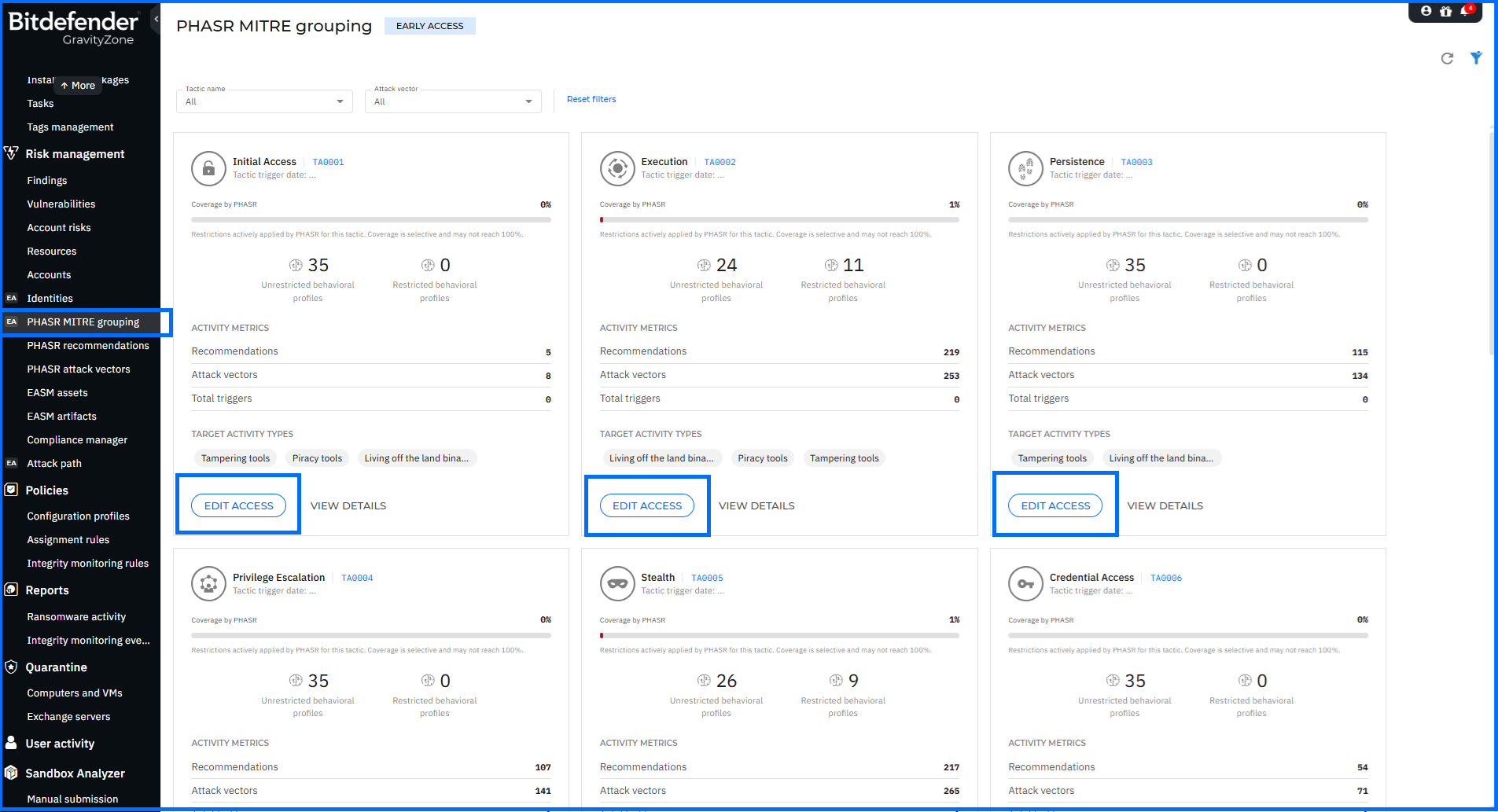The width and height of the screenshot is (1498, 812).
Task: Open PHASR attack vectors menu item
Action: click(79, 369)
